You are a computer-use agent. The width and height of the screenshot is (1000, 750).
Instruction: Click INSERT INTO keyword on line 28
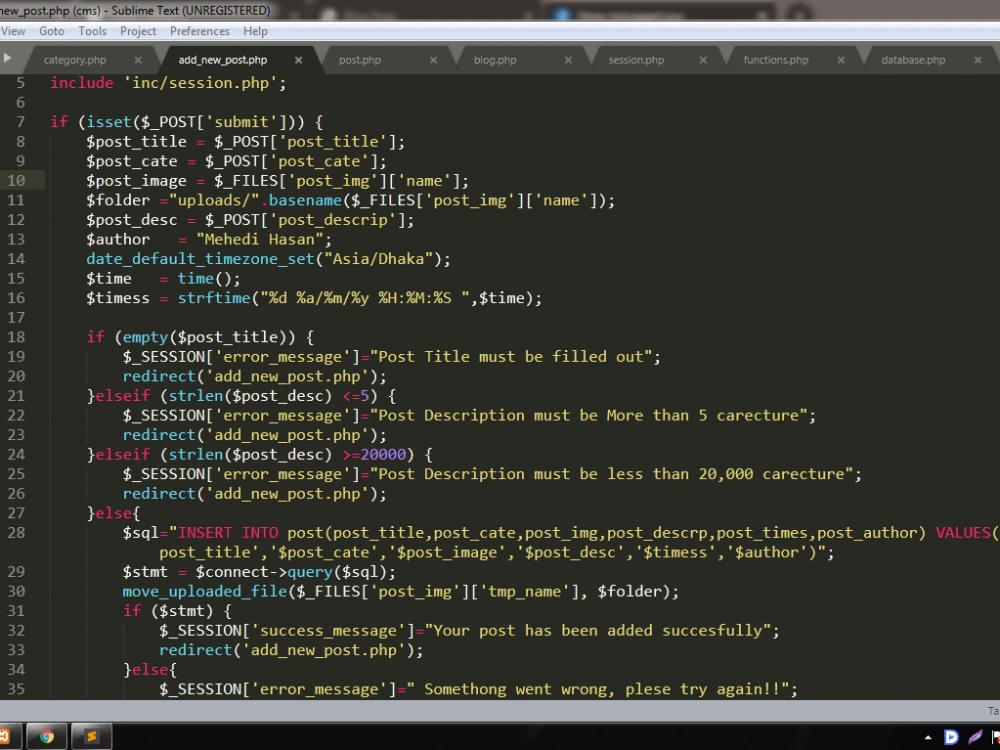pyautogui.click(x=228, y=533)
